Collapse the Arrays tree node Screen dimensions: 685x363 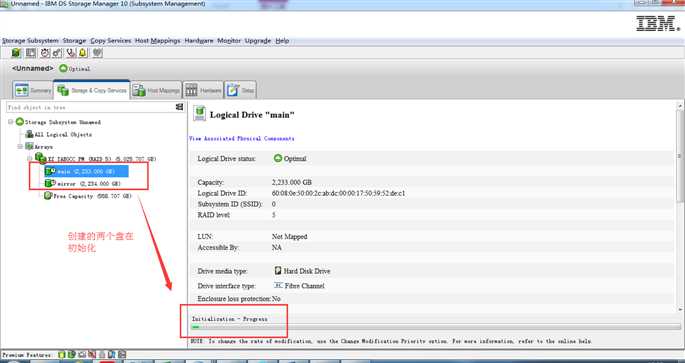[20, 146]
